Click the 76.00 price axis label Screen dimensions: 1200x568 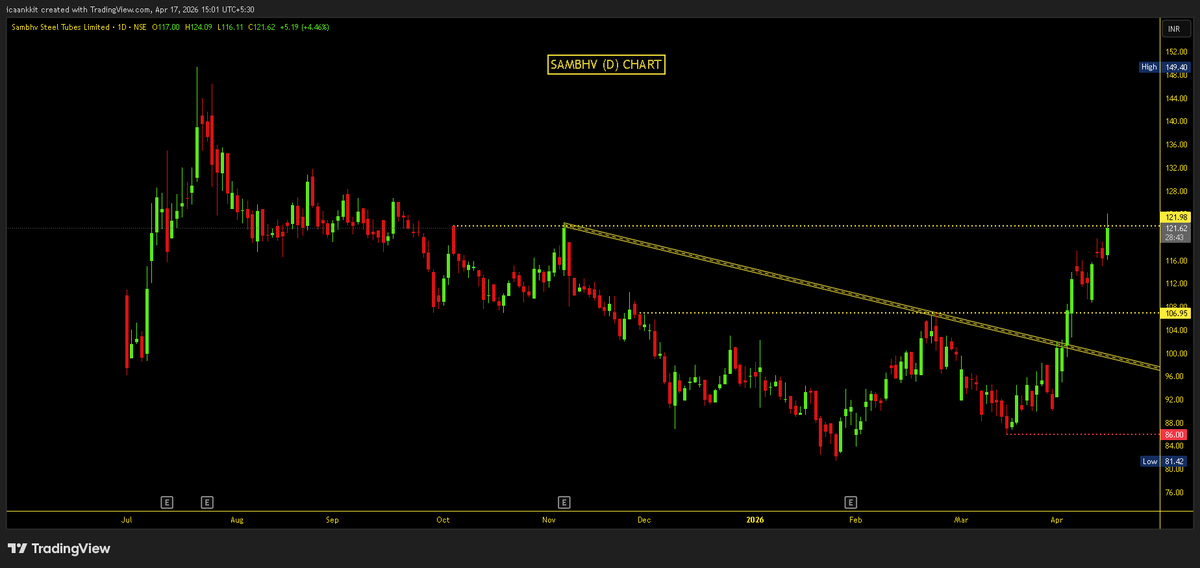pyautogui.click(x=1176, y=492)
